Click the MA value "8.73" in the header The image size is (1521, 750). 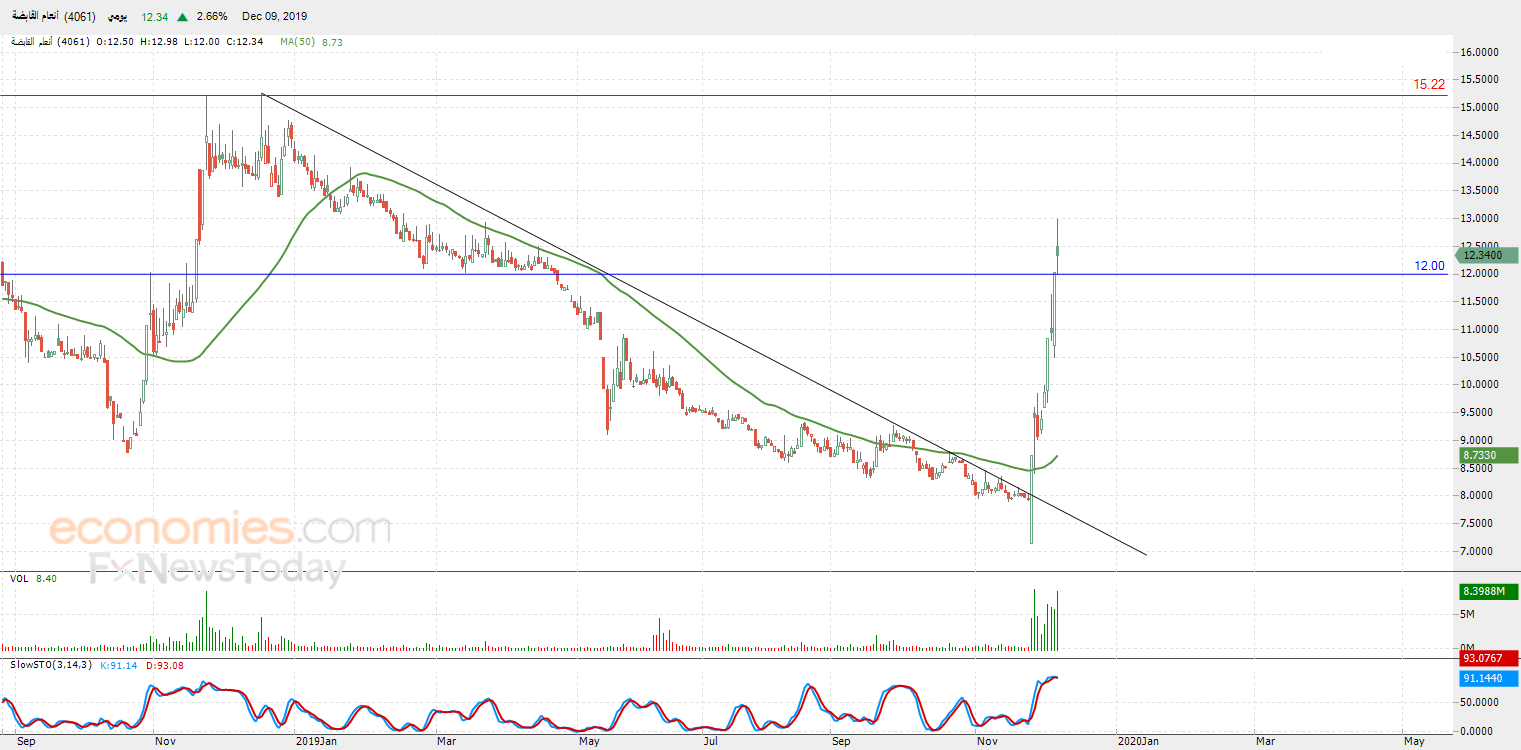click(x=332, y=42)
